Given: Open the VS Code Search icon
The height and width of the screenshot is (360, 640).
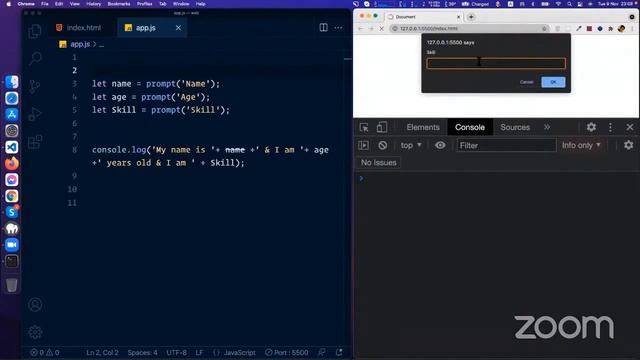Looking at the screenshot, I should point(35,58).
